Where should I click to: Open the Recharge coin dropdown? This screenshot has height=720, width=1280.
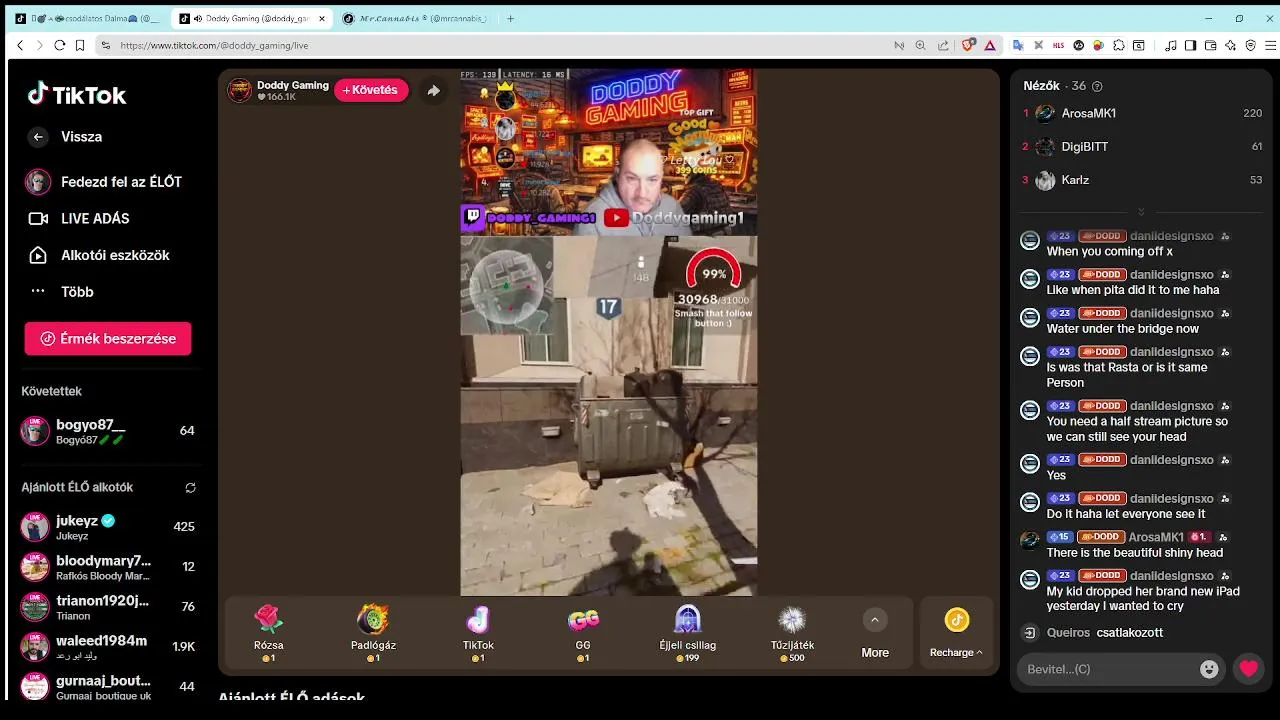click(956, 634)
